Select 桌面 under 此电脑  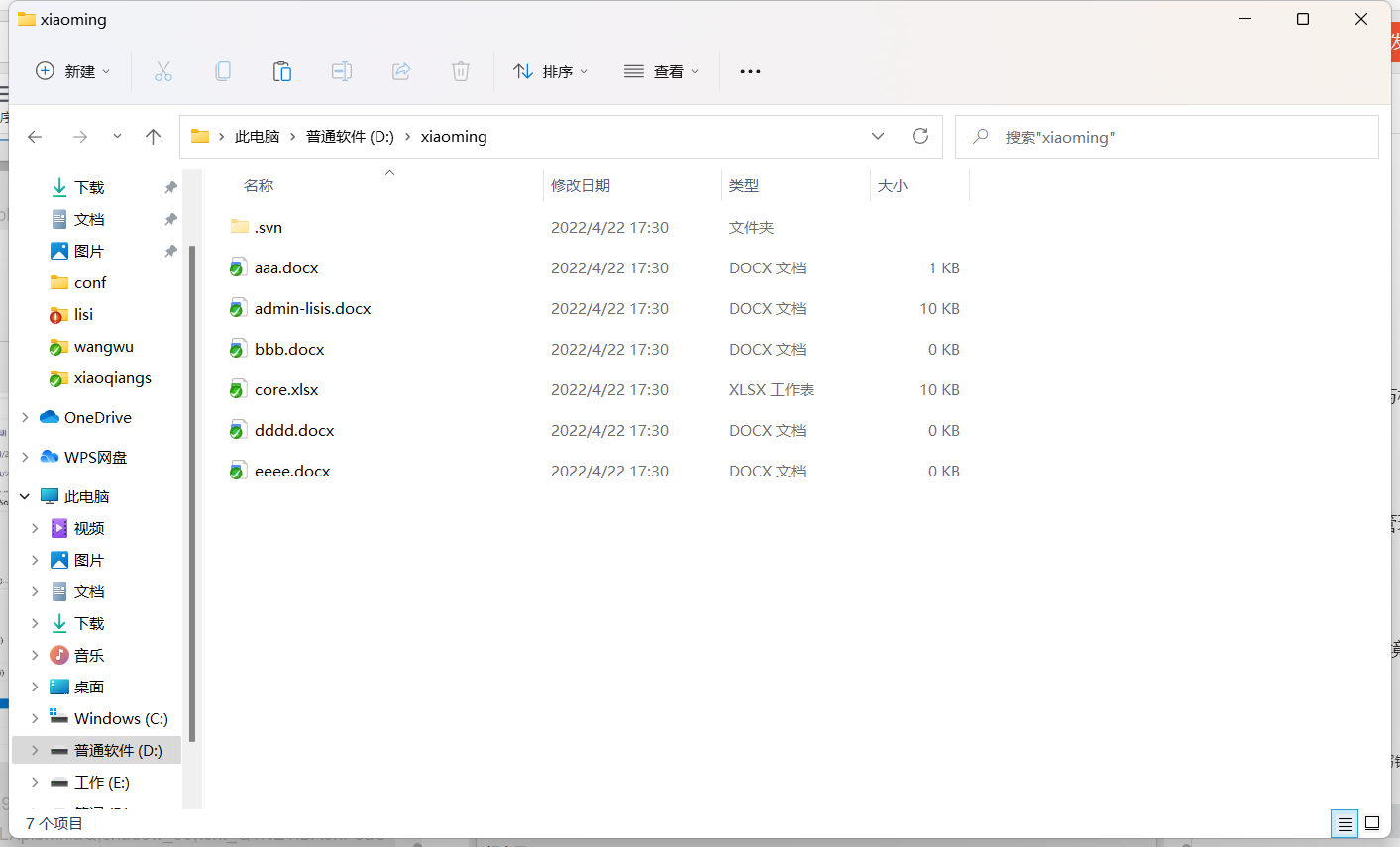[77, 687]
